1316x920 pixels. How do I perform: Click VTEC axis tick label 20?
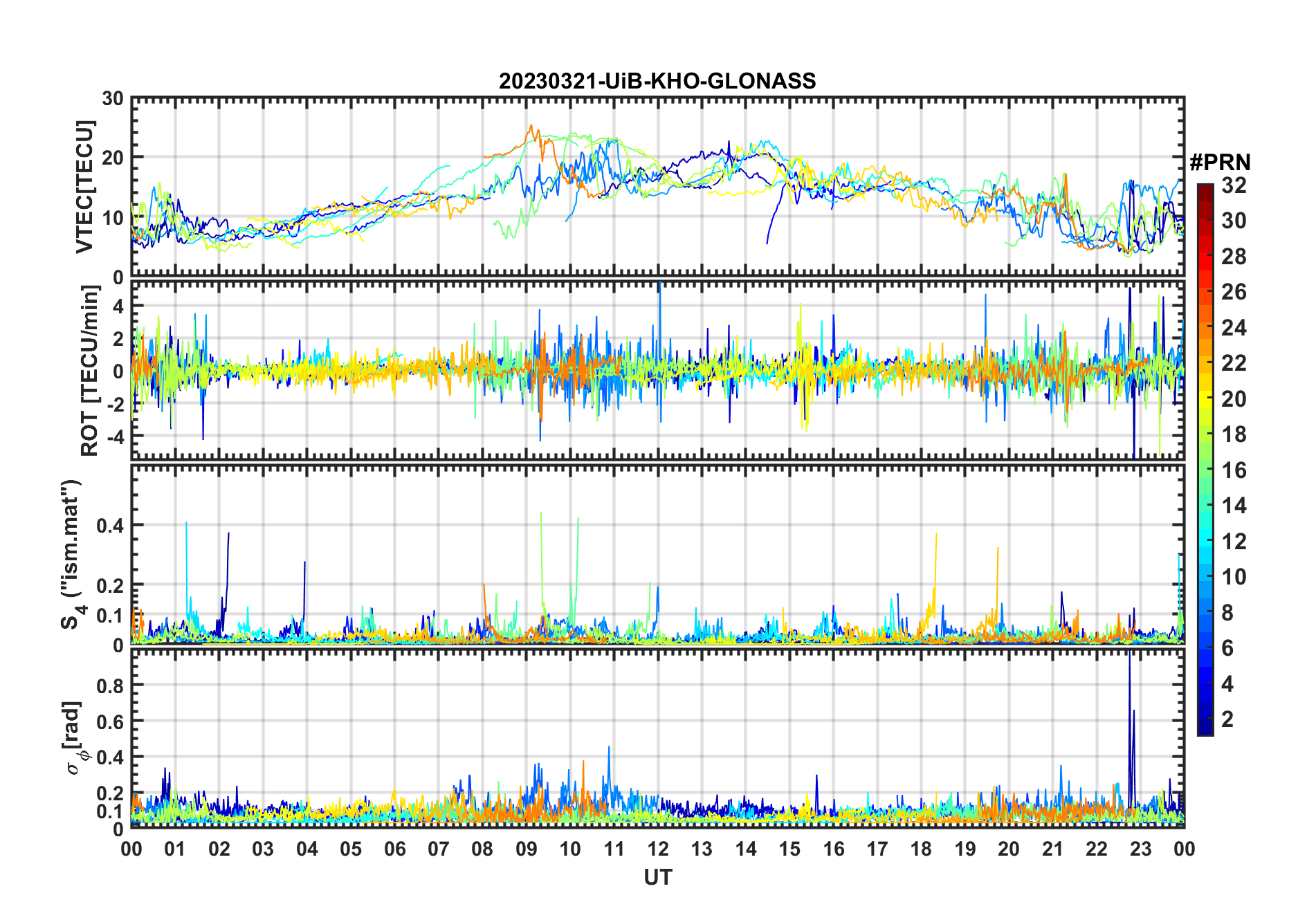113,158
